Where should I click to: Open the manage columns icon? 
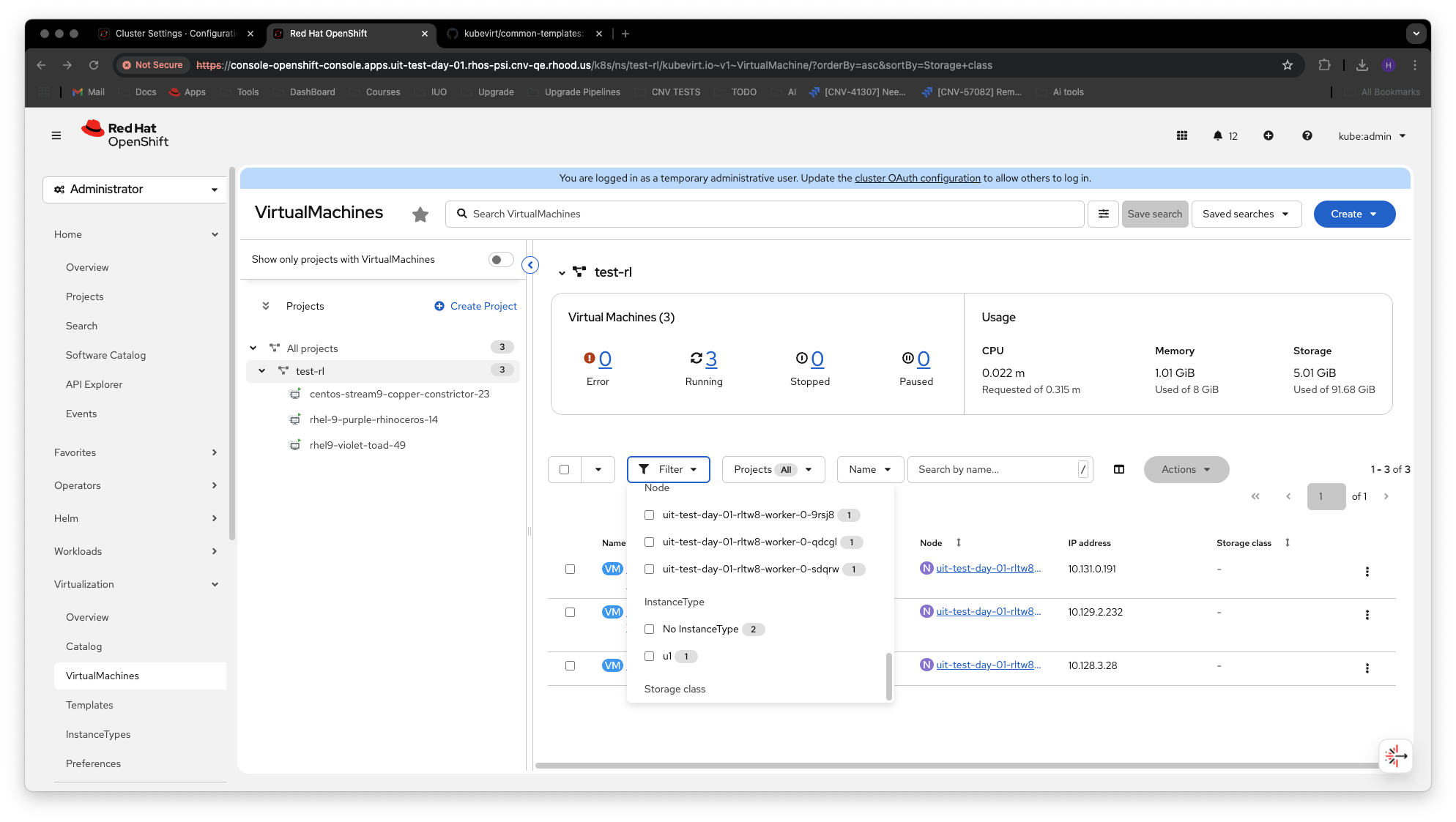pos(1118,469)
